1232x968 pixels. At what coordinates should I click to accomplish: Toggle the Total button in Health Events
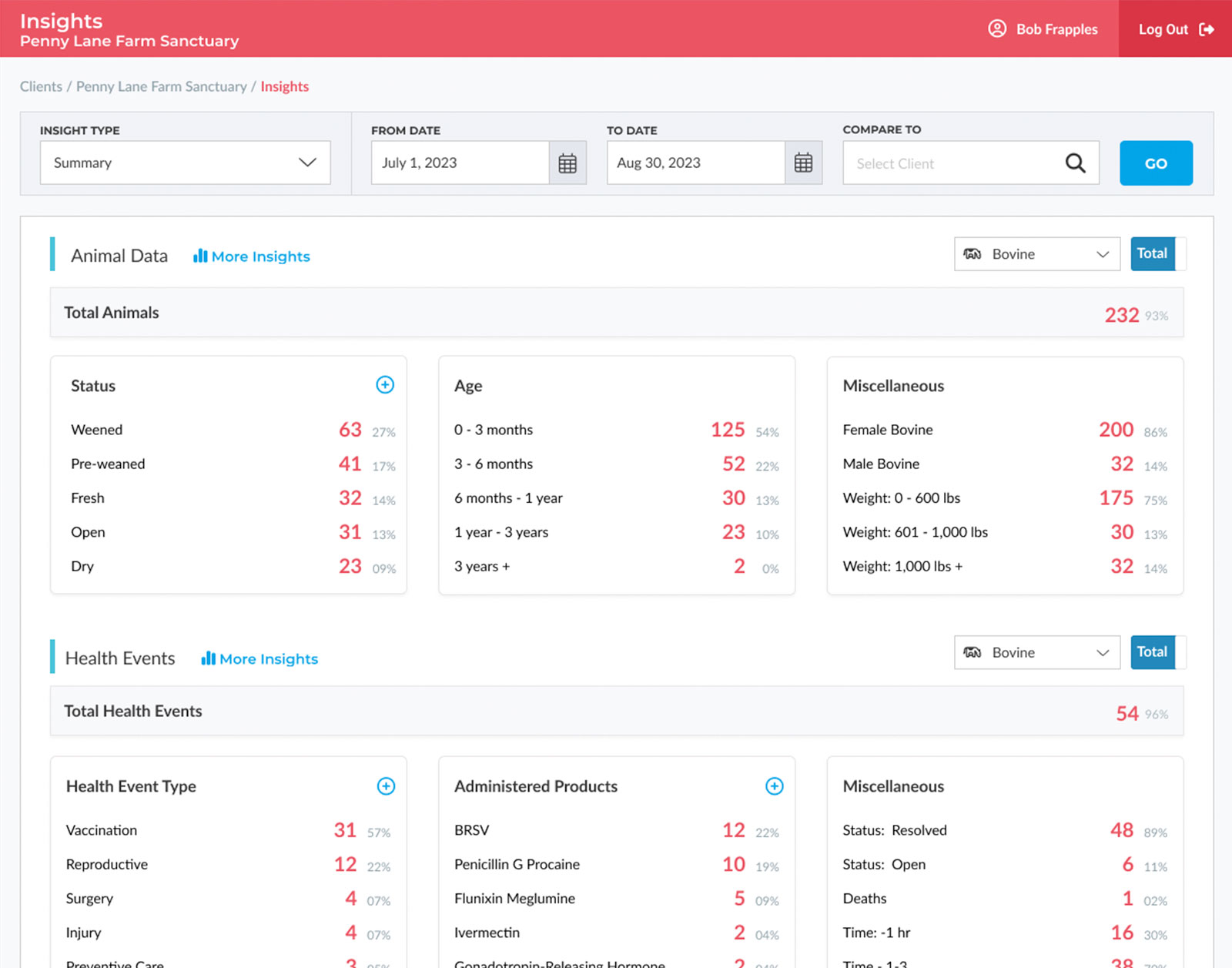coord(1152,652)
